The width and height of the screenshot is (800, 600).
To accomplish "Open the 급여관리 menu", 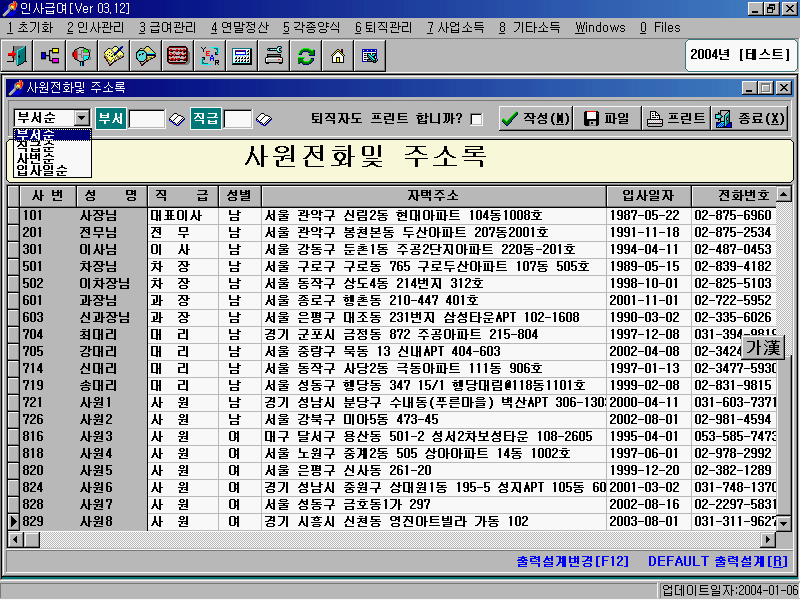I will [167, 28].
